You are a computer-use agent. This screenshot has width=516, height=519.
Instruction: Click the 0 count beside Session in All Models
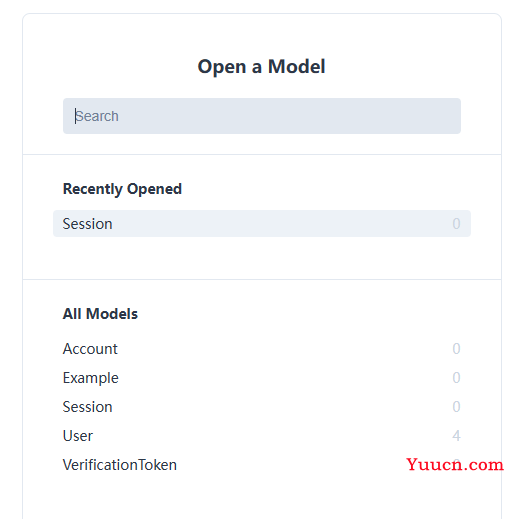pyautogui.click(x=456, y=407)
